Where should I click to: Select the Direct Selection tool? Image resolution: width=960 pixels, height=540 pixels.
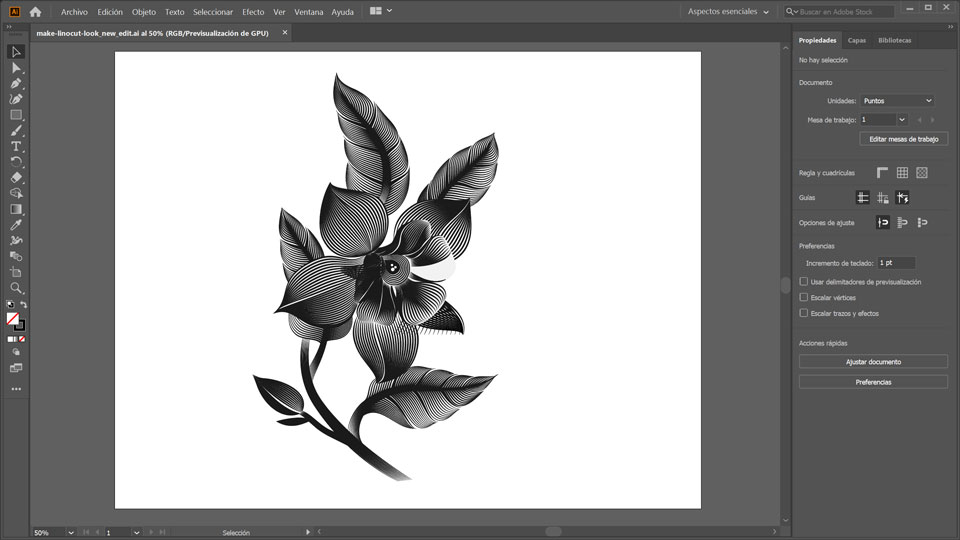point(16,67)
